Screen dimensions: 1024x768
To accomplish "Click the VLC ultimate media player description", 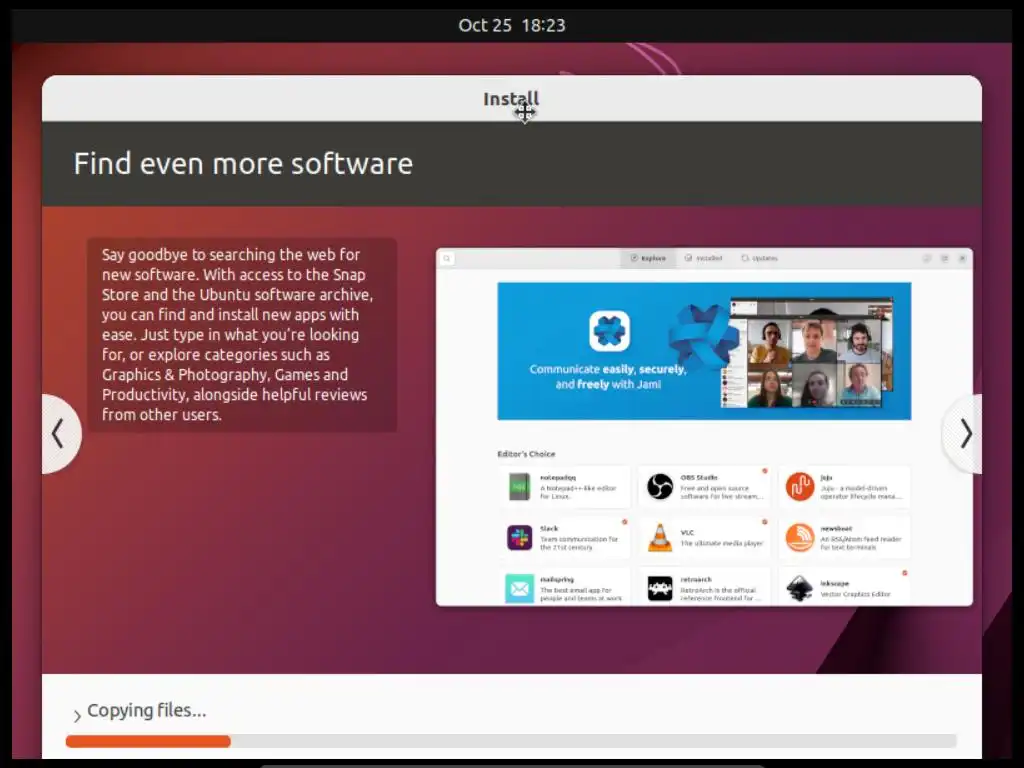I will coord(722,543).
